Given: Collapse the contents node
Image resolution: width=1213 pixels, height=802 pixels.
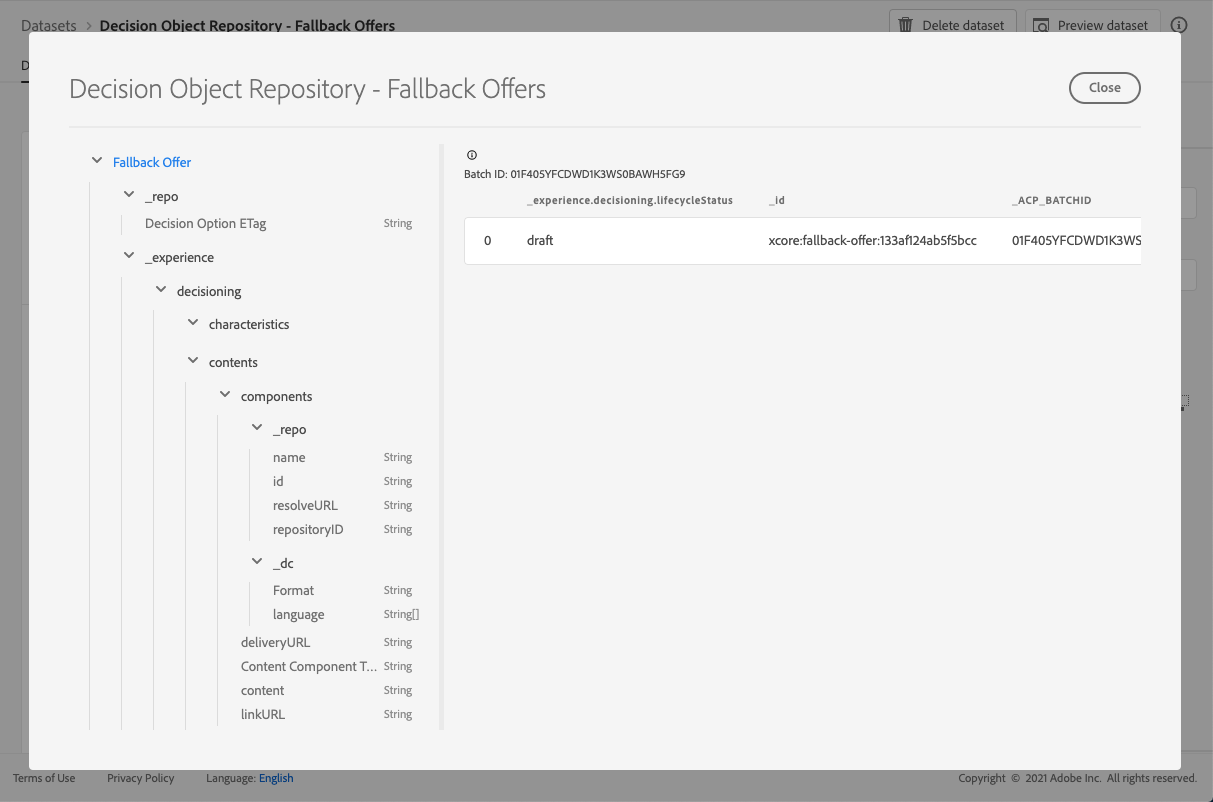Looking at the screenshot, I should [193, 361].
